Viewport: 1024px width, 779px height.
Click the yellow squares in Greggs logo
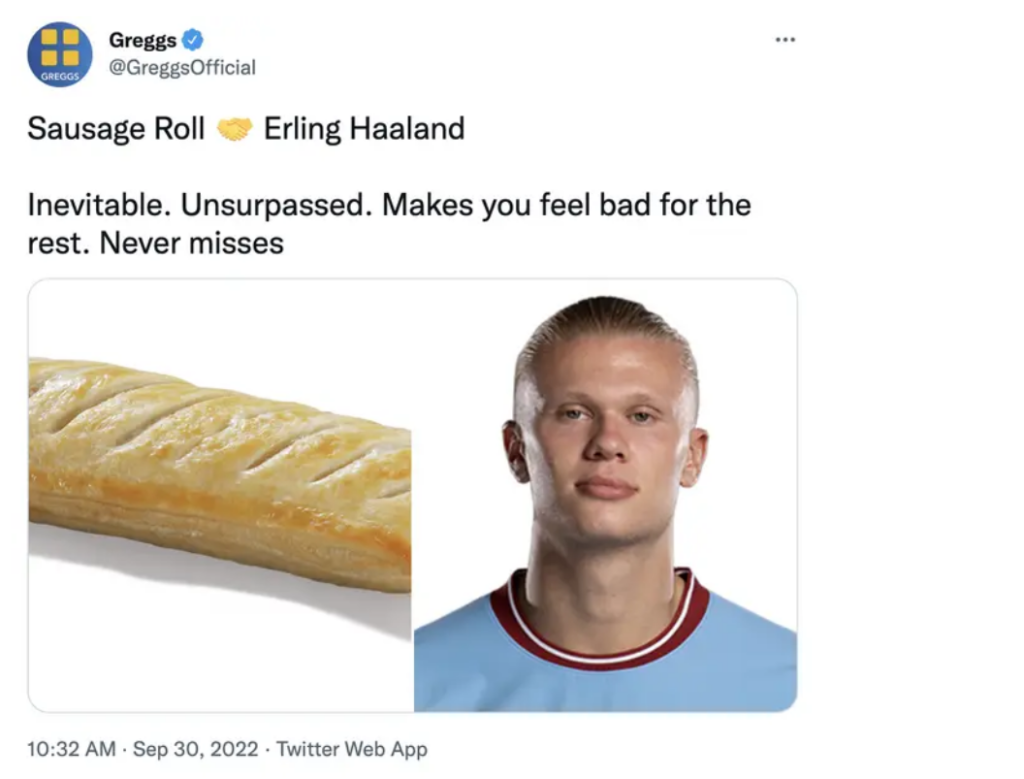59,48
